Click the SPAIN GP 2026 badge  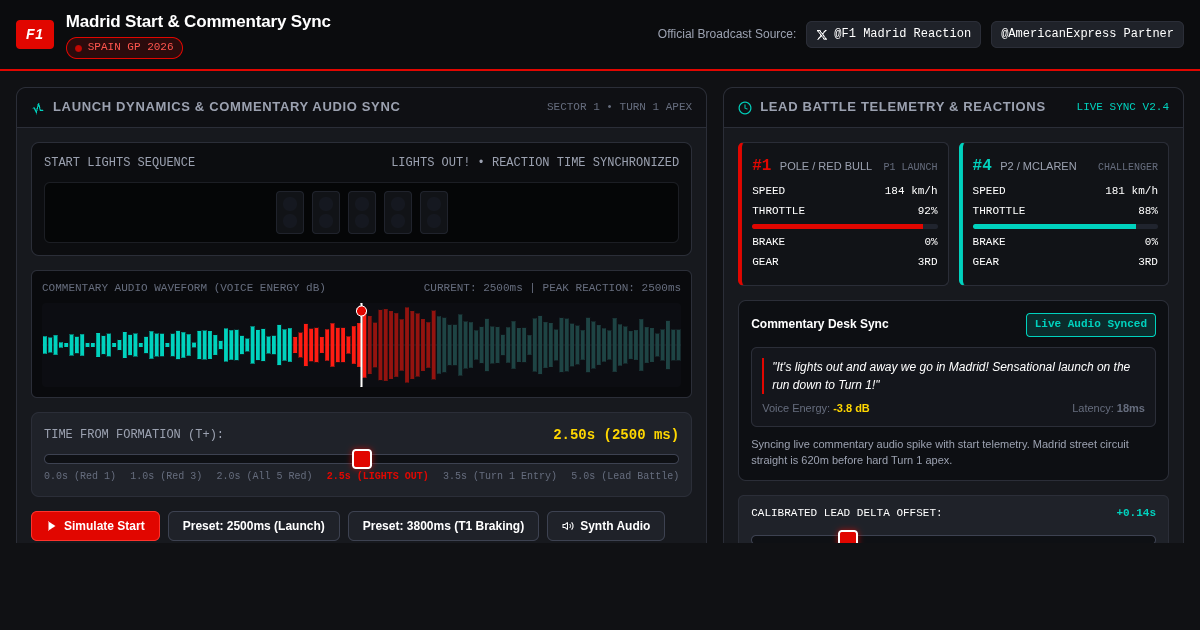pos(124,48)
